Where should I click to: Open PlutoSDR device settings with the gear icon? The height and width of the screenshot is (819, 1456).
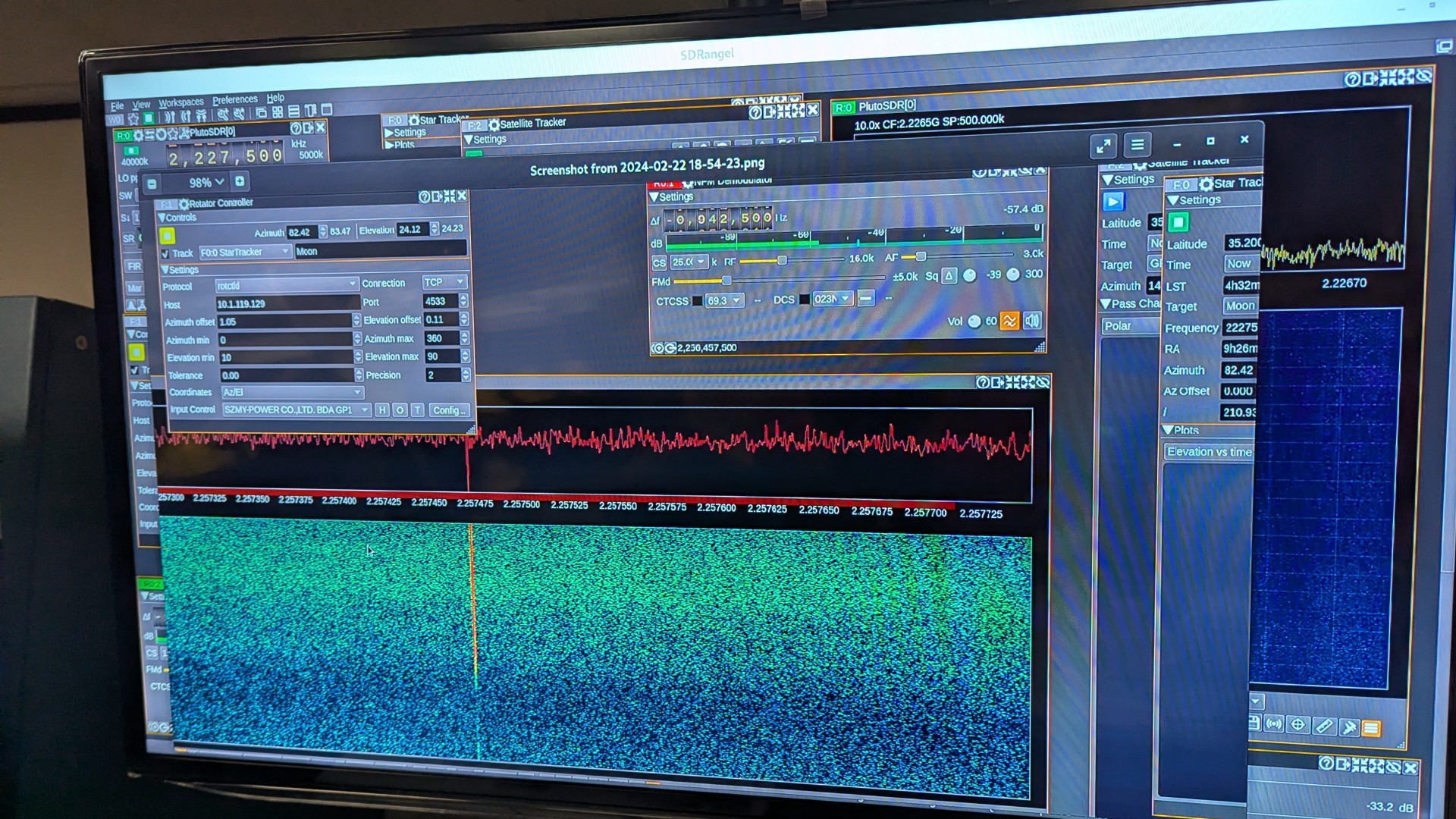tap(139, 135)
